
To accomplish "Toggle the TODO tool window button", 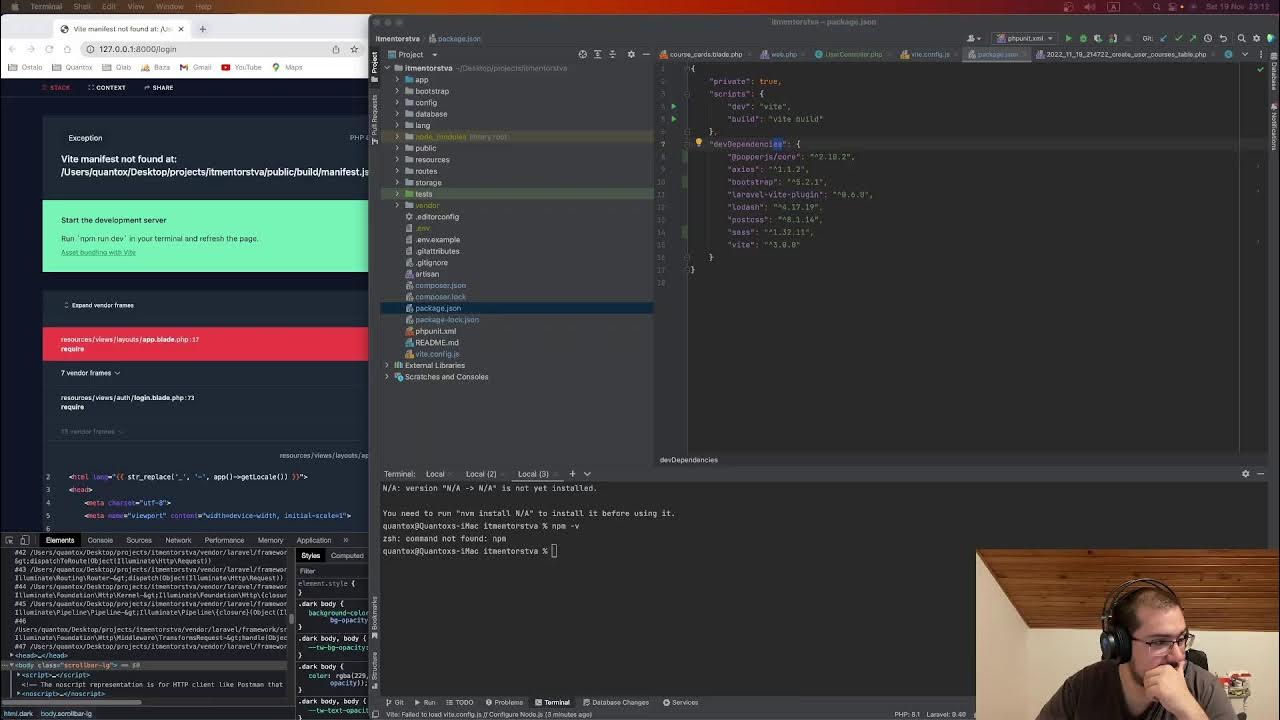I will pos(460,702).
